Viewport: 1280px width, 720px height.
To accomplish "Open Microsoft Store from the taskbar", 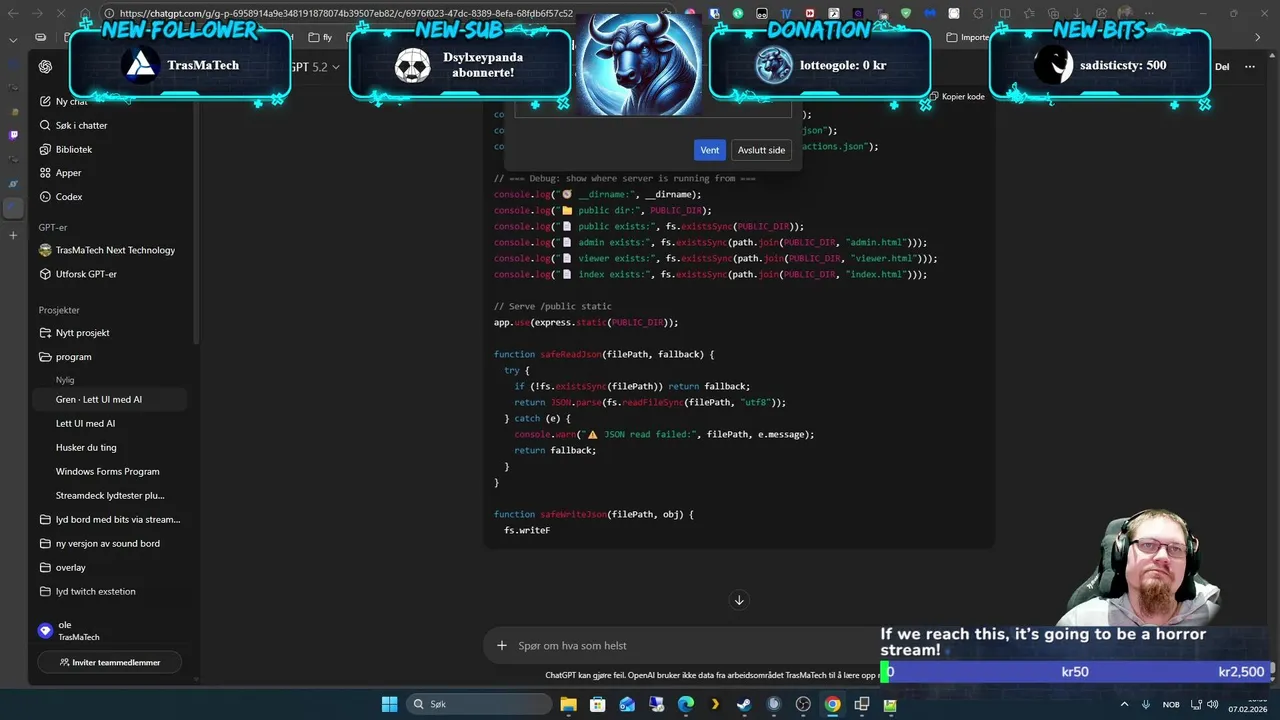I will click(x=597, y=705).
